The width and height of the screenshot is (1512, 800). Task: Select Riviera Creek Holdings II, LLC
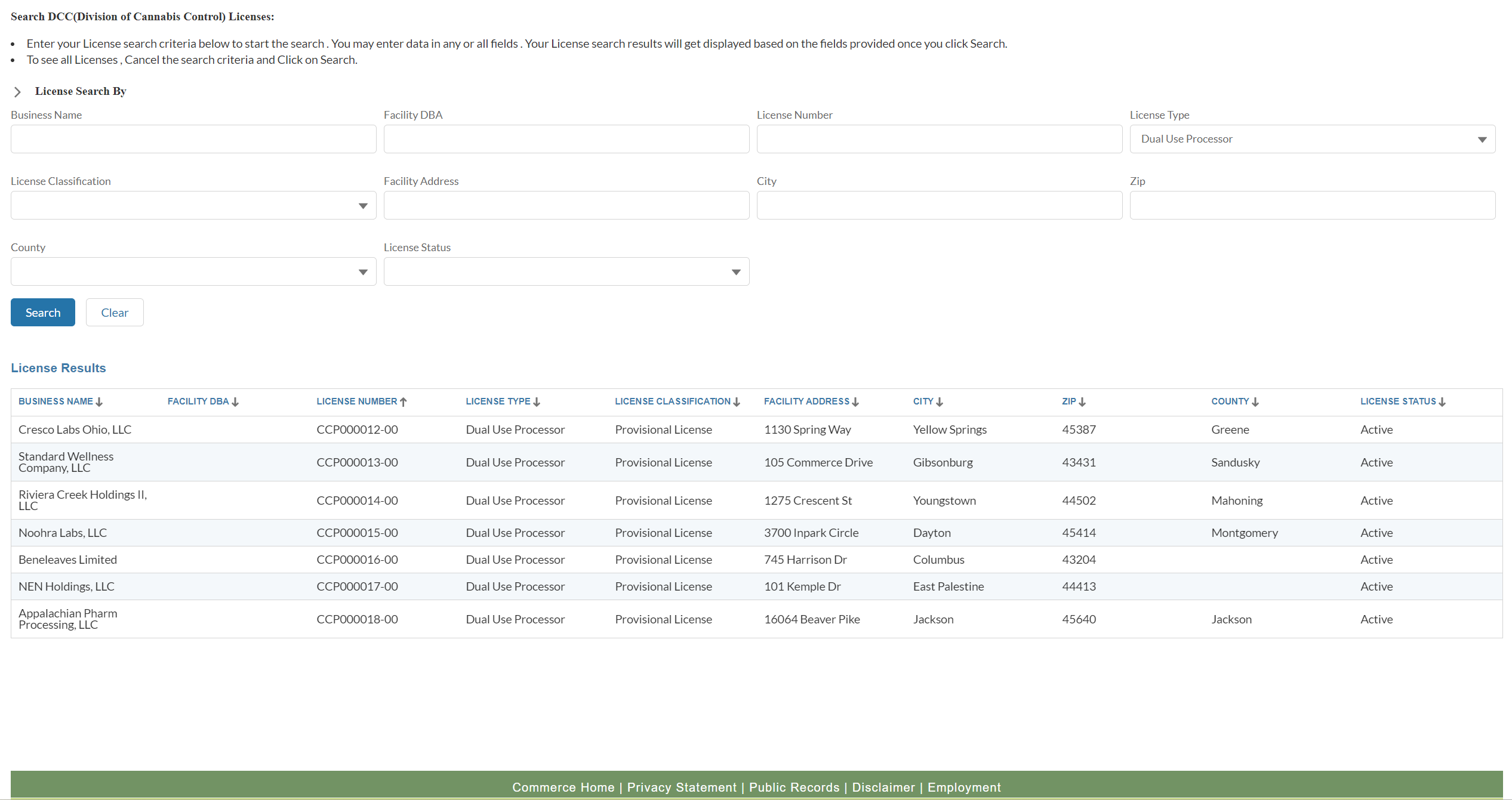click(x=82, y=500)
